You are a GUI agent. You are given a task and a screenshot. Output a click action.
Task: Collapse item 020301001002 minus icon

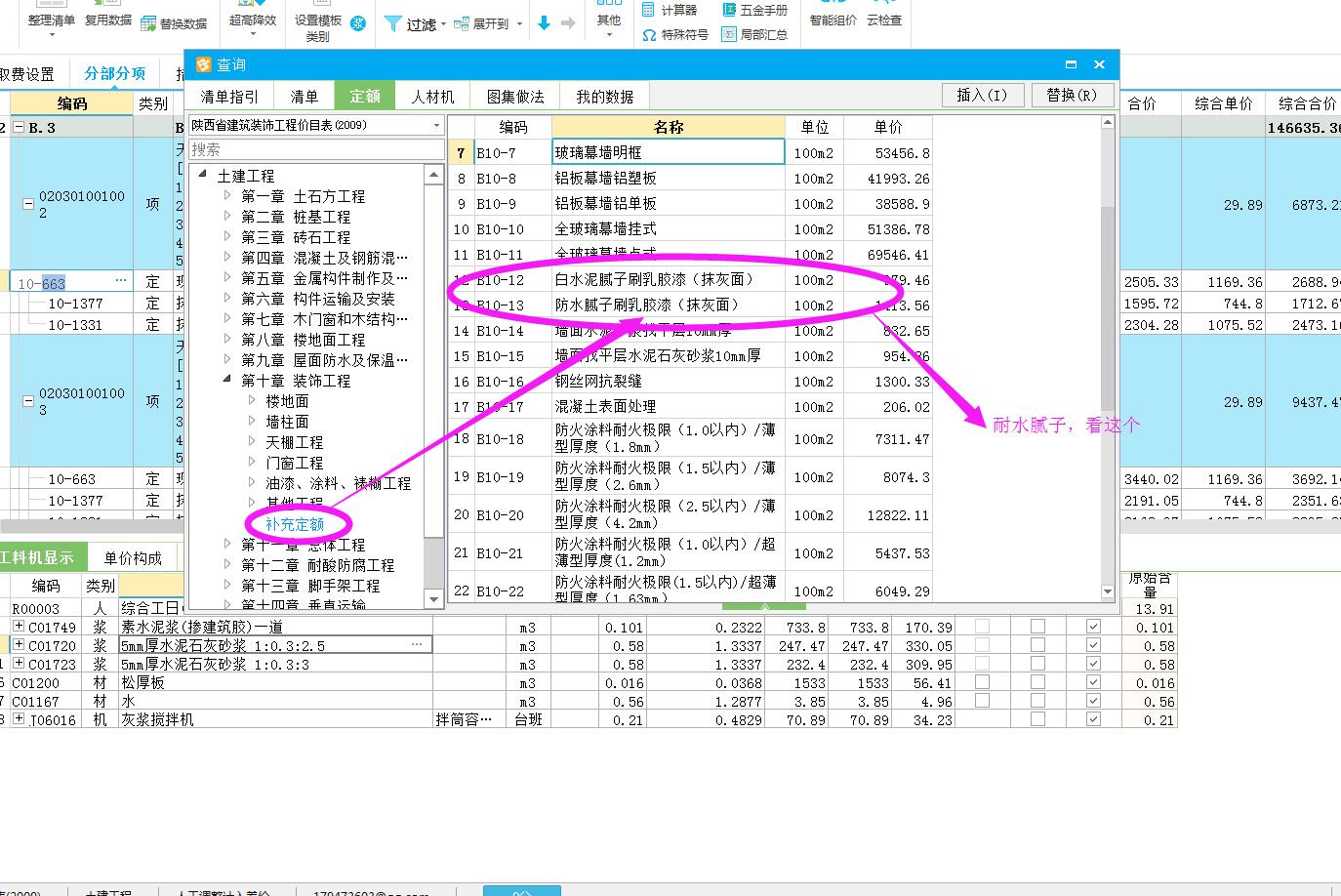[x=28, y=204]
